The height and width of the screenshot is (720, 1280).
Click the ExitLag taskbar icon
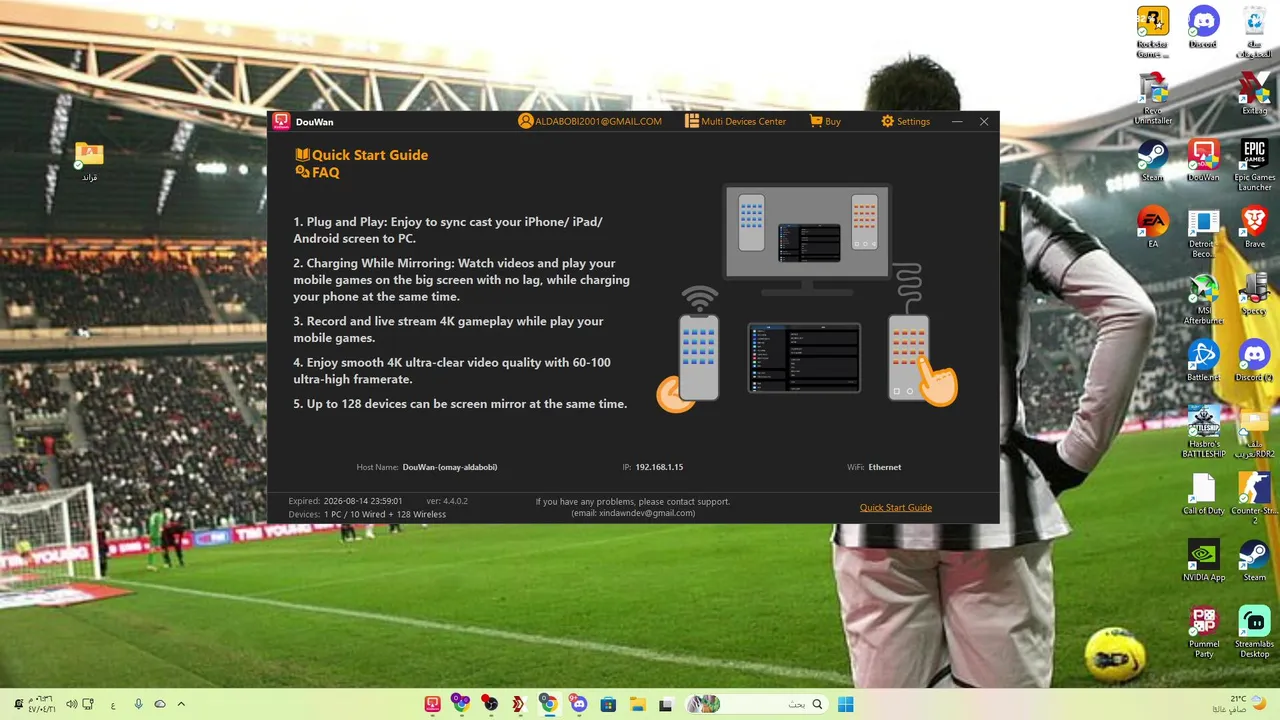coord(519,704)
